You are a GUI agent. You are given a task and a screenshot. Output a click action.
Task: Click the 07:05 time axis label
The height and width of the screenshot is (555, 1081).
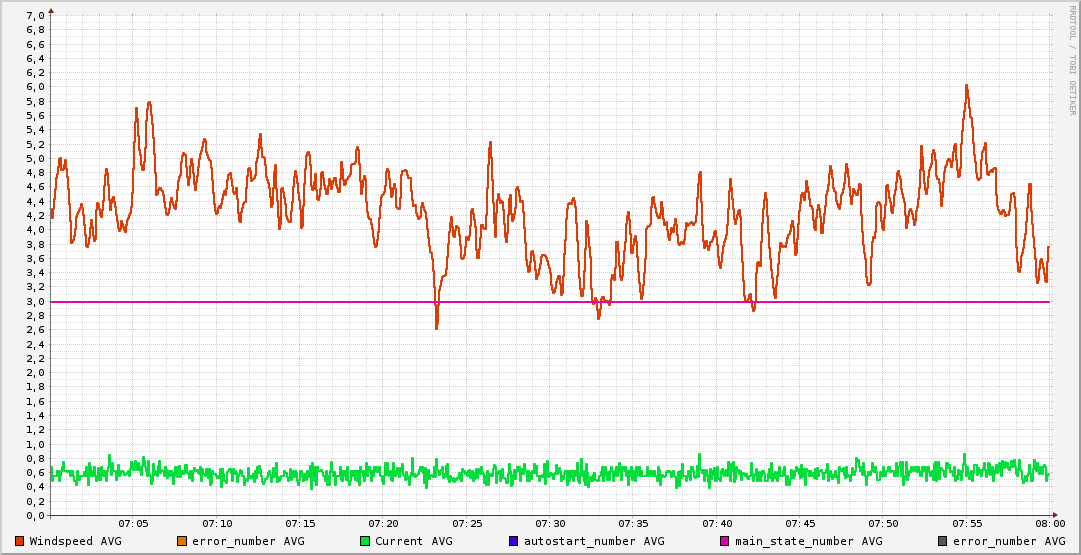[x=133, y=523]
